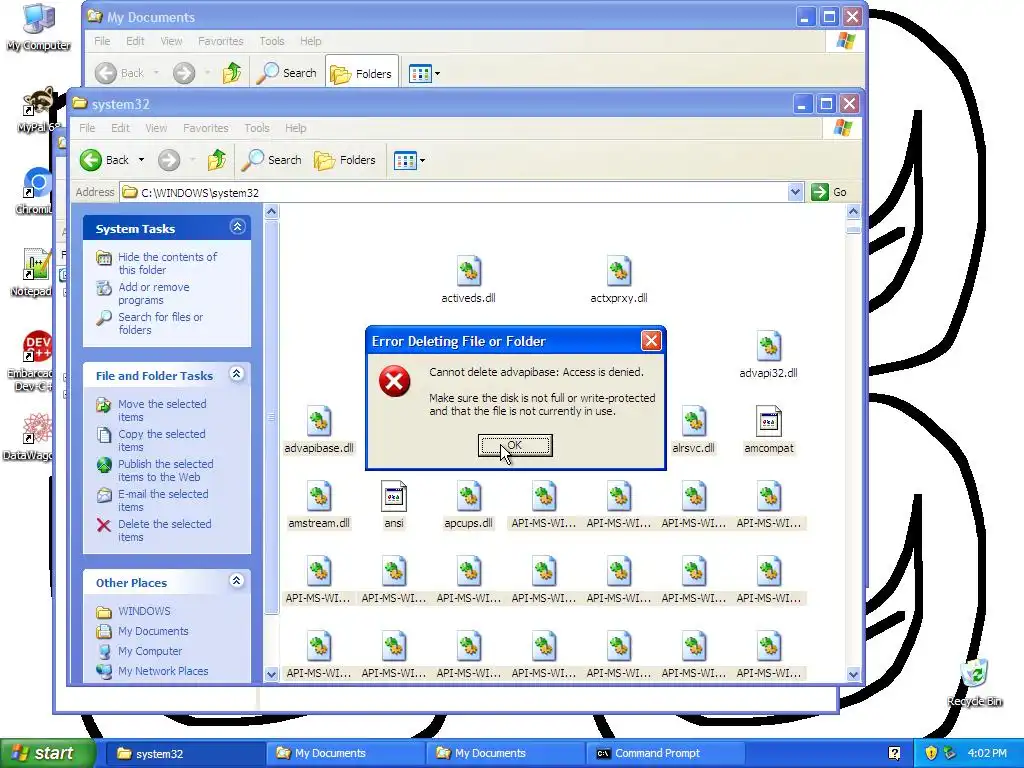Click Up folder icon in system32 toolbar
This screenshot has height=768, width=1024.
(217, 160)
